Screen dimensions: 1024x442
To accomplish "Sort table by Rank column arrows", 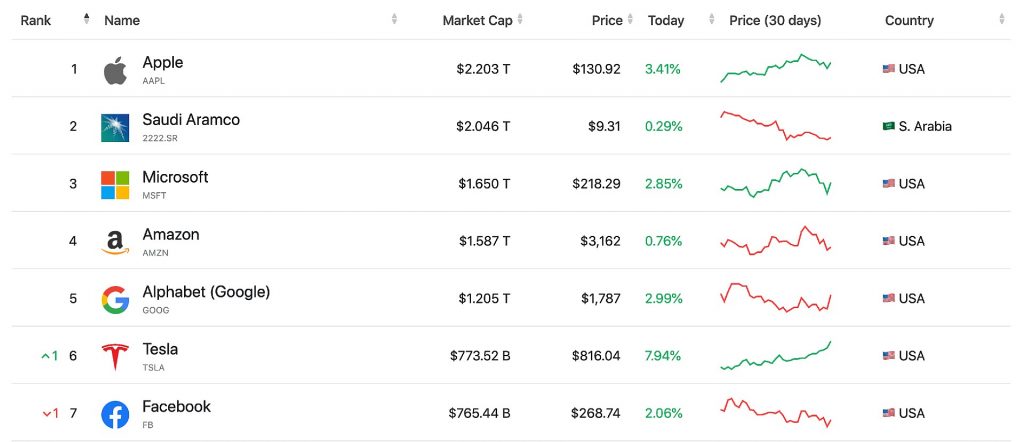I will pyautogui.click(x=87, y=19).
